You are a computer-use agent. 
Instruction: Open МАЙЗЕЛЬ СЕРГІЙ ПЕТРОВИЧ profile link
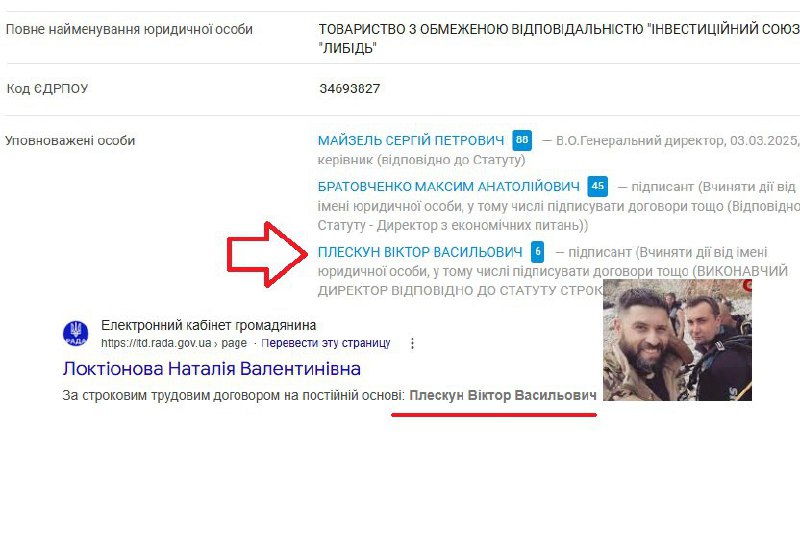pyautogui.click(x=411, y=140)
